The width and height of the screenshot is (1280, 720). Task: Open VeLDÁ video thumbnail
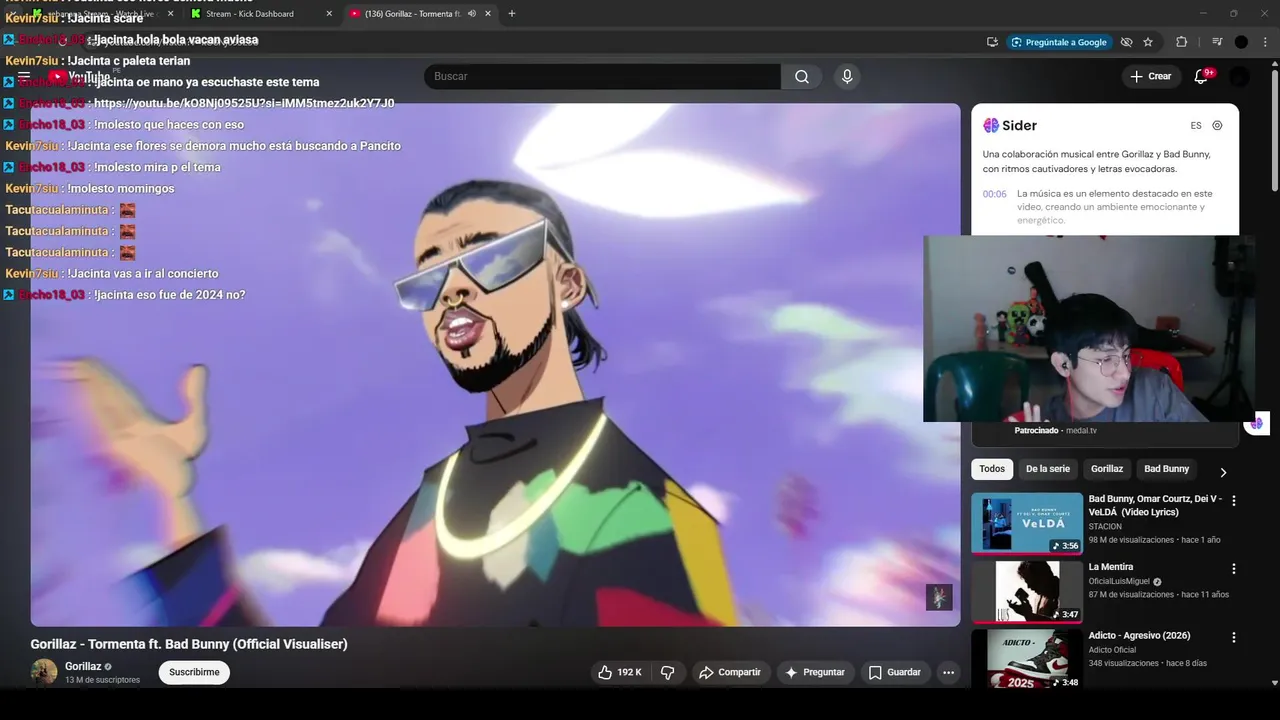1027,523
